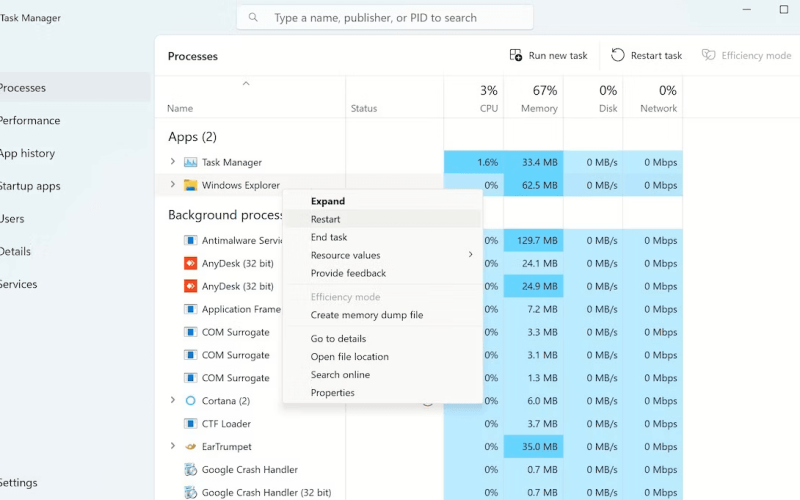The image size is (800, 500).
Task: Expand the Windows Explorer row chevron
Action: pos(172,185)
